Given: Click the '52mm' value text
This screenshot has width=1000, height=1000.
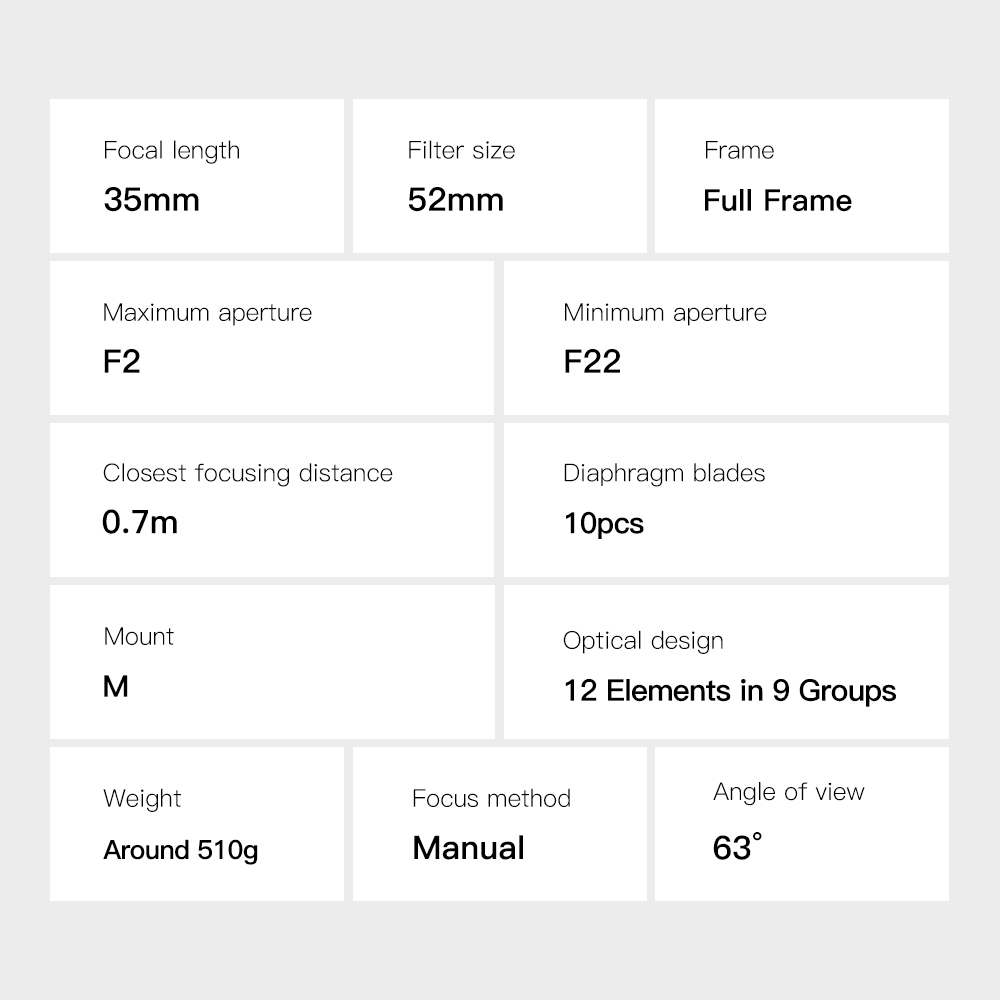Looking at the screenshot, I should click(x=455, y=199).
